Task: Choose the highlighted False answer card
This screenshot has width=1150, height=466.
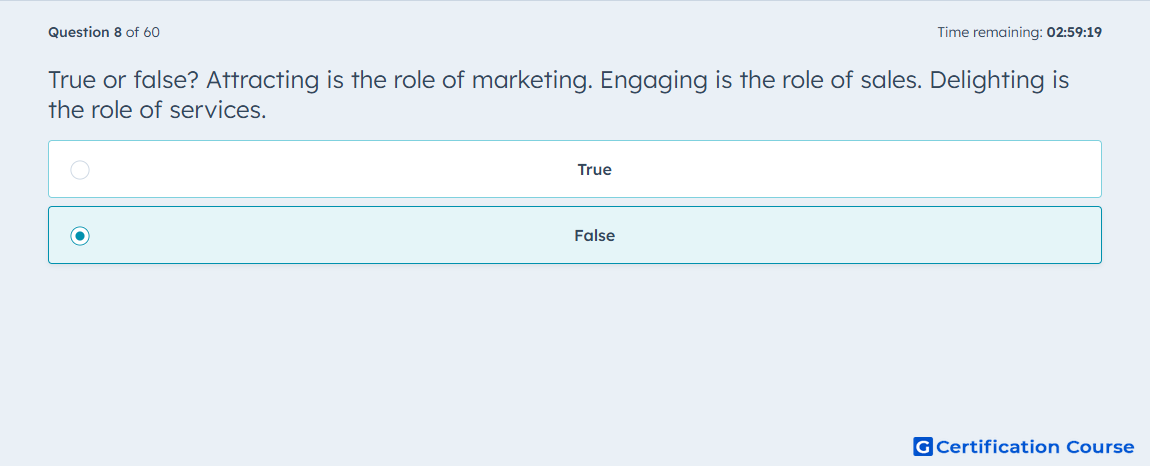Action: click(x=574, y=235)
